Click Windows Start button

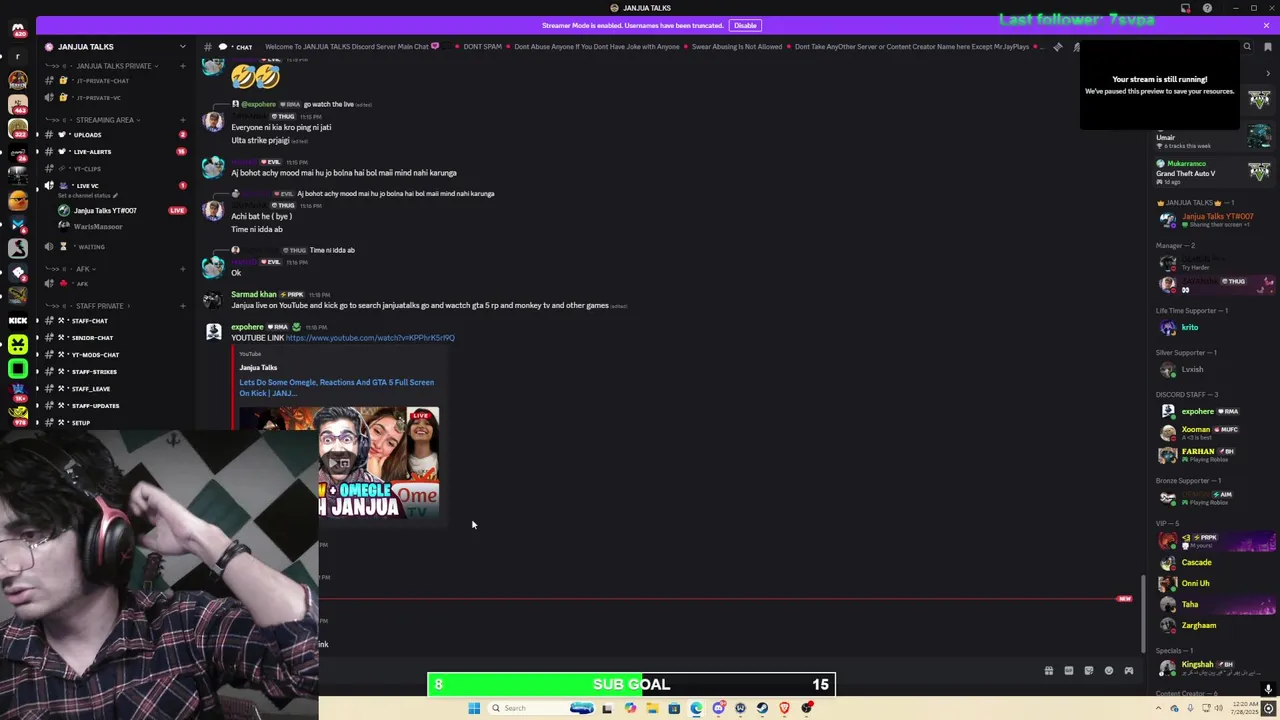[x=474, y=708]
